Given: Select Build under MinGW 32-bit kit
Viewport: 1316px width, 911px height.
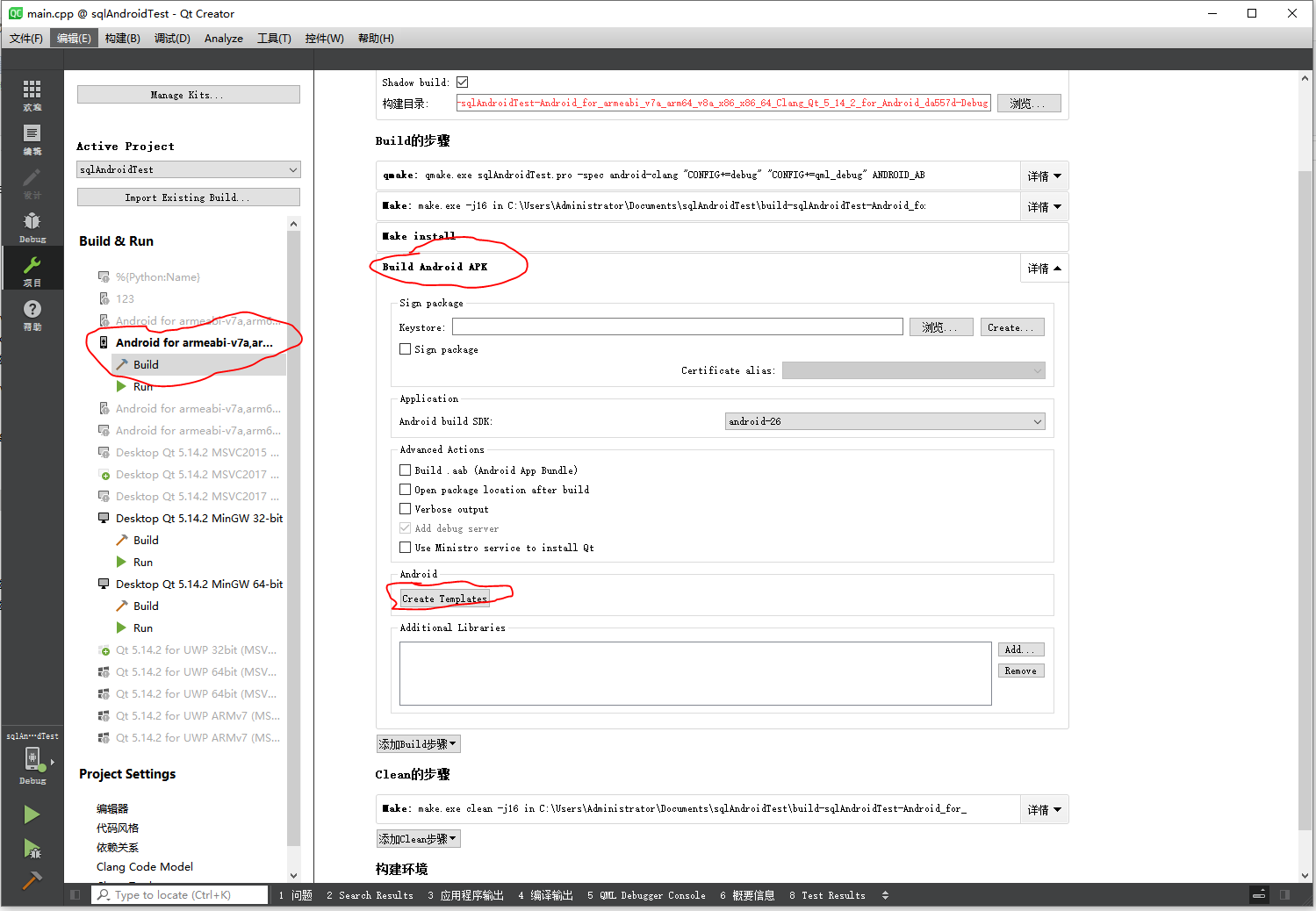Looking at the screenshot, I should (x=146, y=540).
